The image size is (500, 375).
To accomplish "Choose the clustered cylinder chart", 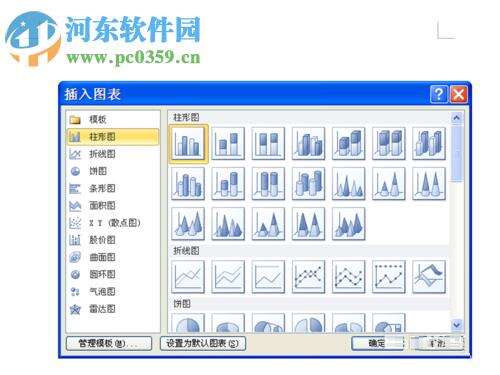I will pos(188,184).
